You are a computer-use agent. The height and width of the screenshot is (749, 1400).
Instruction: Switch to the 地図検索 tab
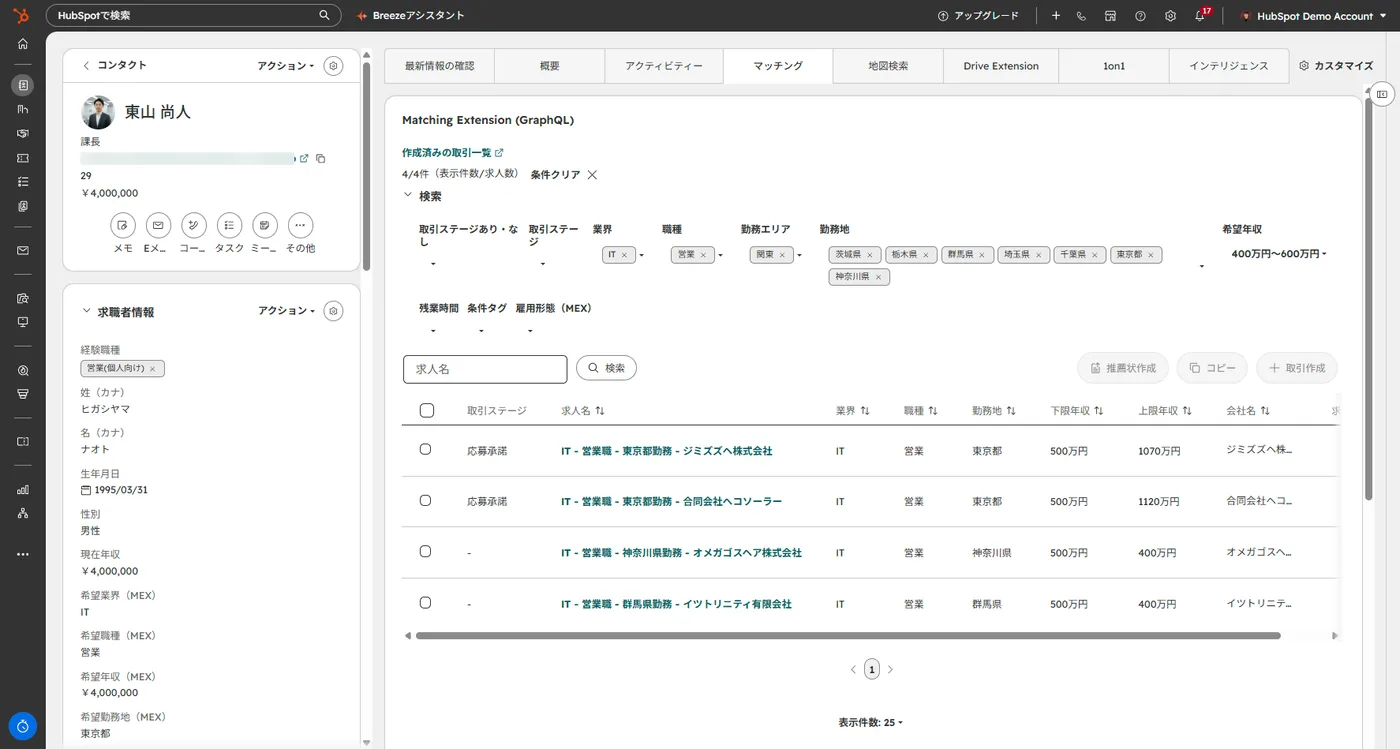coord(888,66)
